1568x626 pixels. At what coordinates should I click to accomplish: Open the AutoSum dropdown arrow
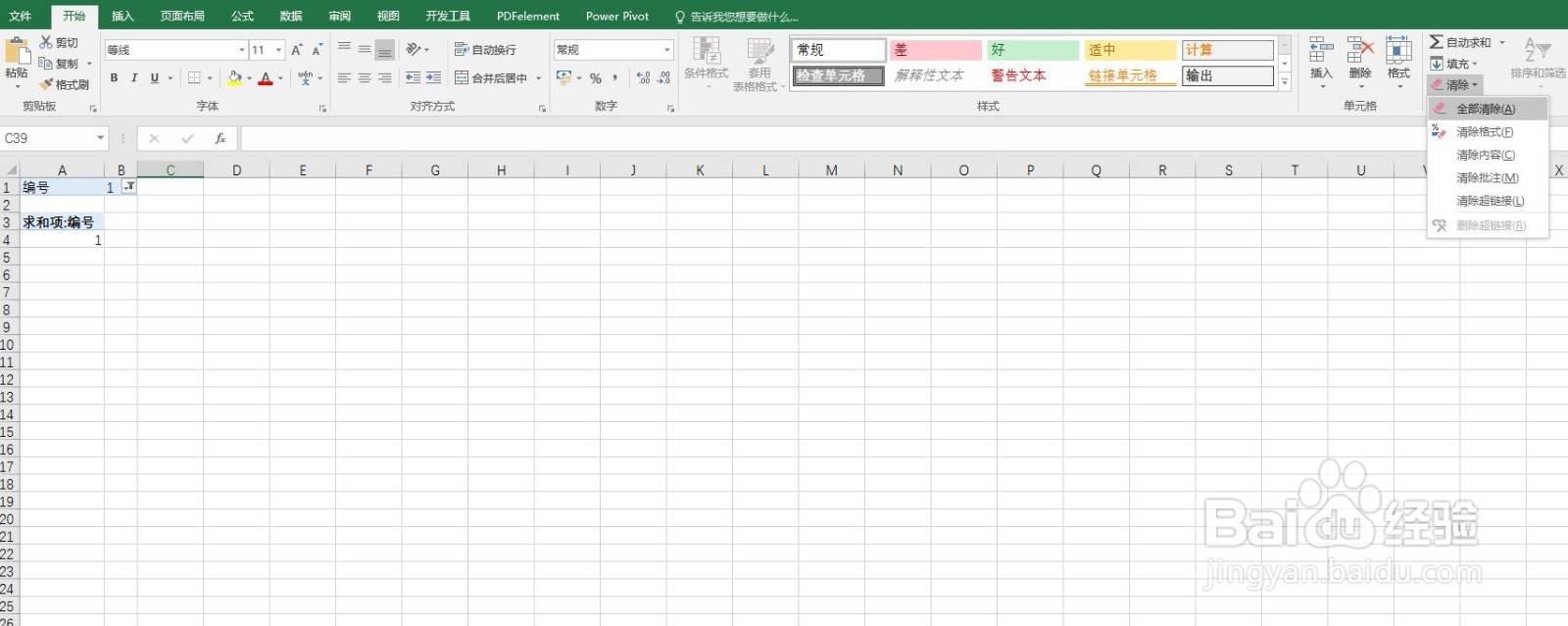coord(1501,42)
